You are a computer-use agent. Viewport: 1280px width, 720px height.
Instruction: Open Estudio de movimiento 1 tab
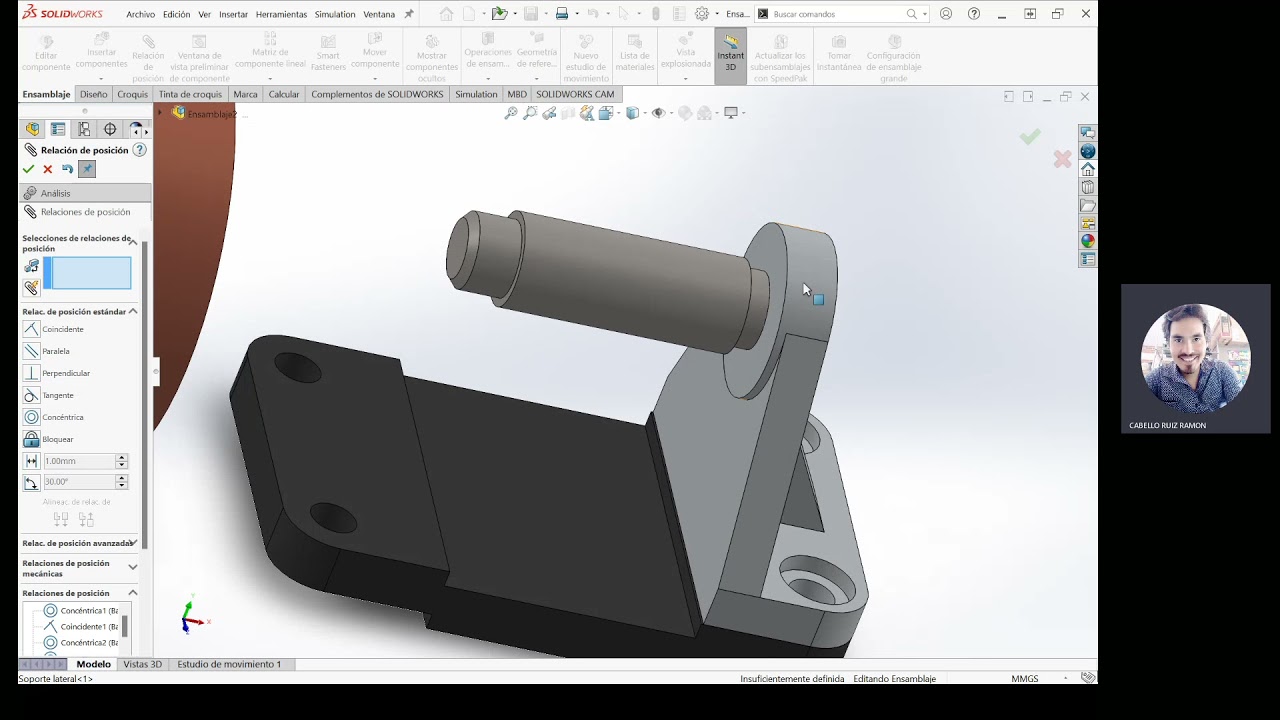[229, 664]
